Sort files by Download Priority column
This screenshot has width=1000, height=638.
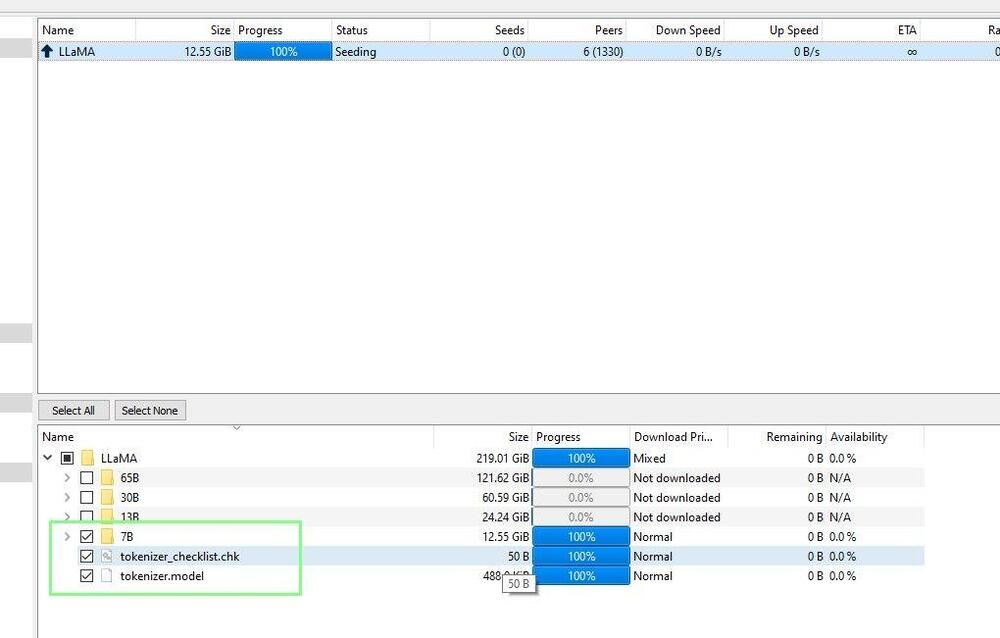coord(679,437)
